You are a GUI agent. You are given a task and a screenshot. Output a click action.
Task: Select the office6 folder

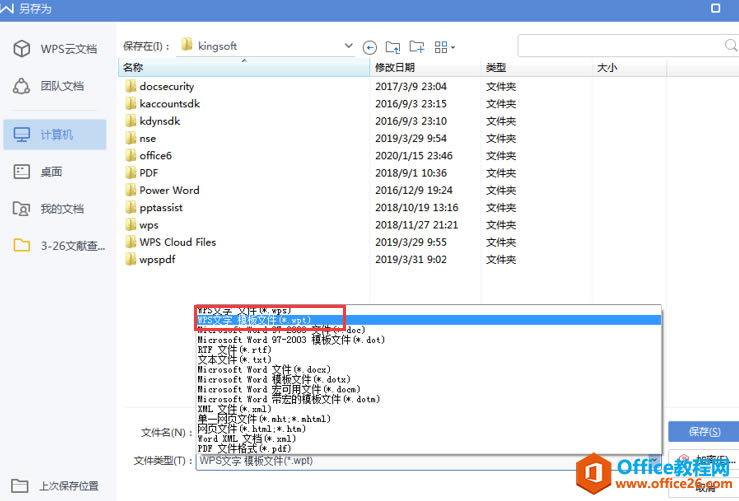[x=148, y=156]
